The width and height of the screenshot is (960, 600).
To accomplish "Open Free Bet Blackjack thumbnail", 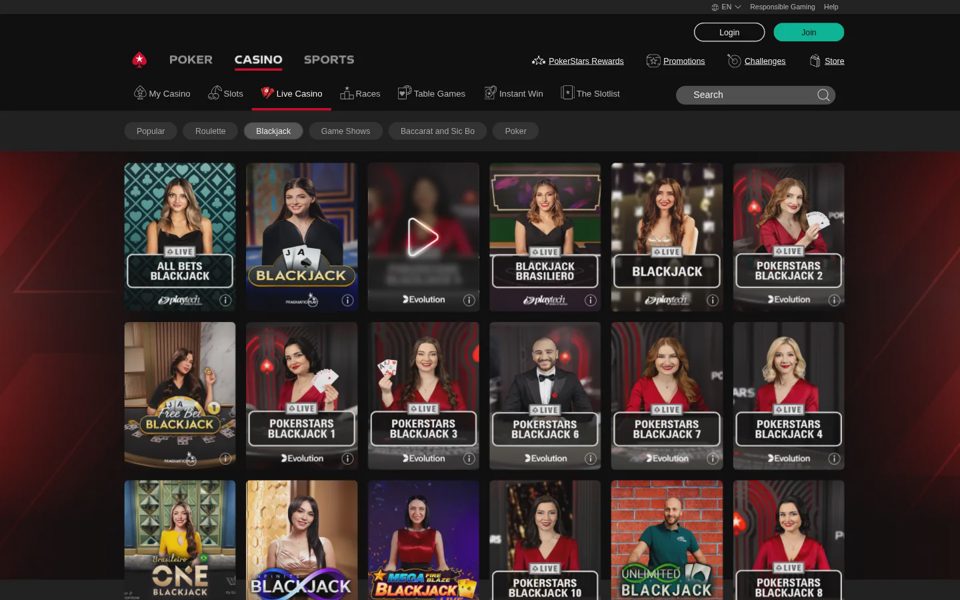I will pyautogui.click(x=180, y=396).
